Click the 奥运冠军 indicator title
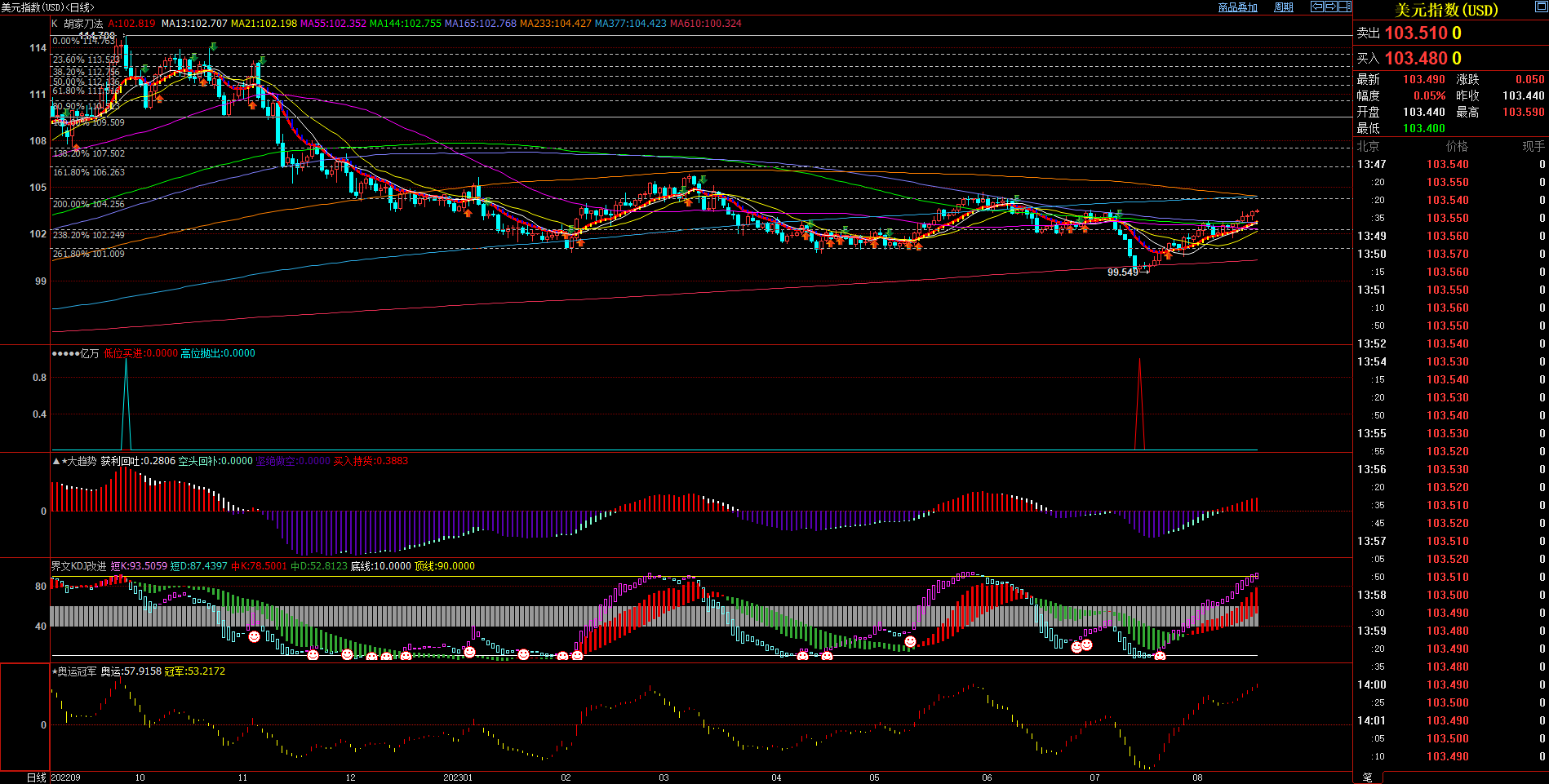1549x784 pixels. pos(77,671)
